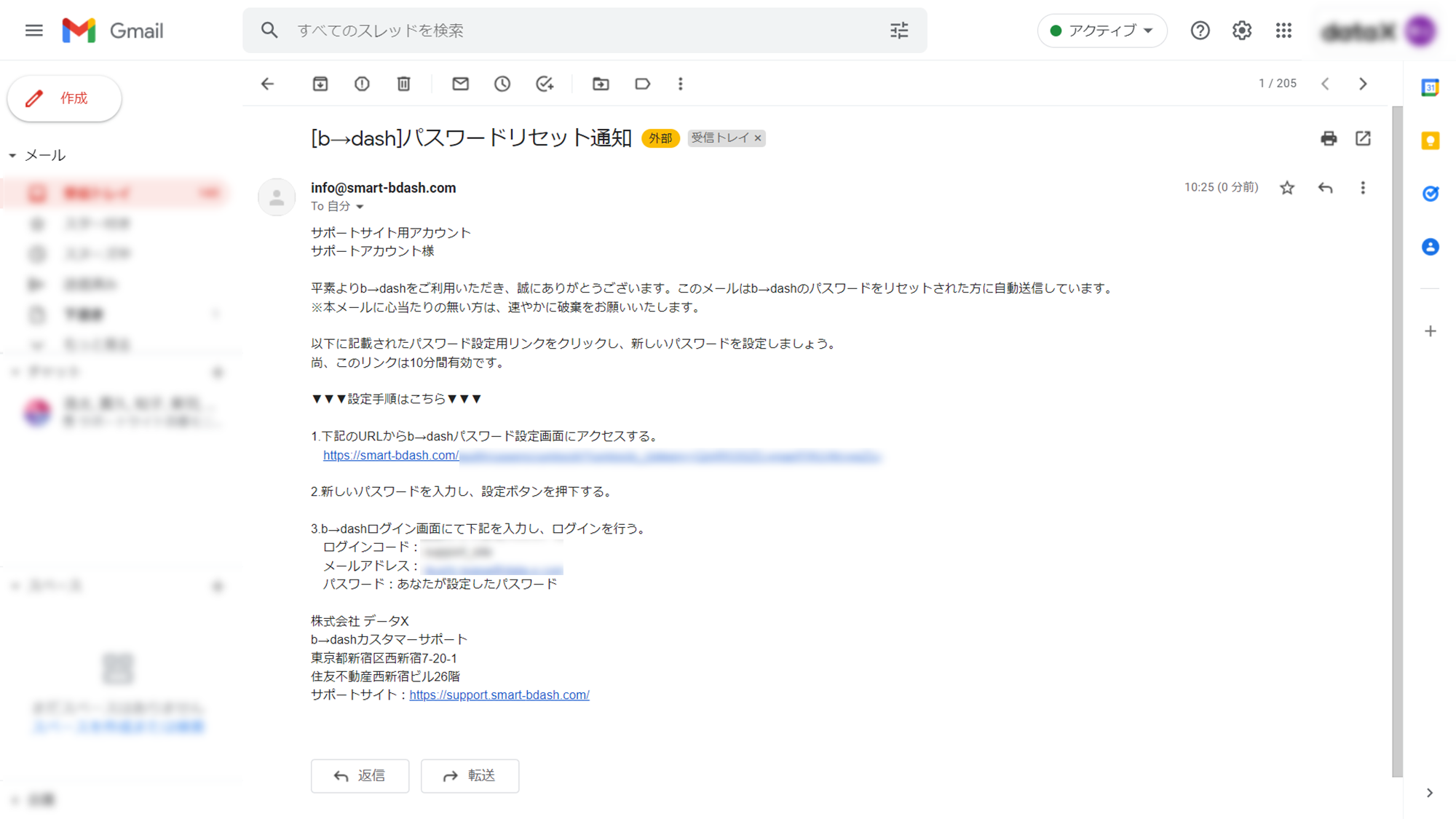Report this email as spam

coord(362,84)
